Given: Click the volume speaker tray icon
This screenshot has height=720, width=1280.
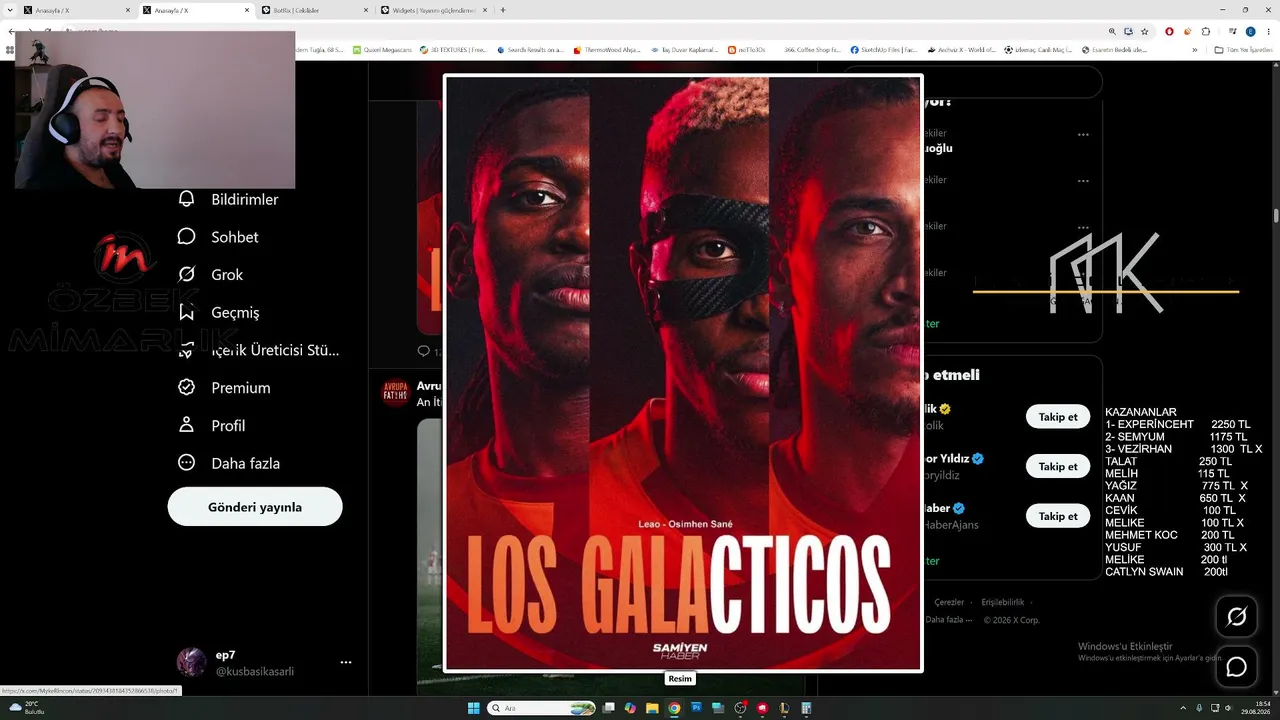Looking at the screenshot, I should 1230,708.
